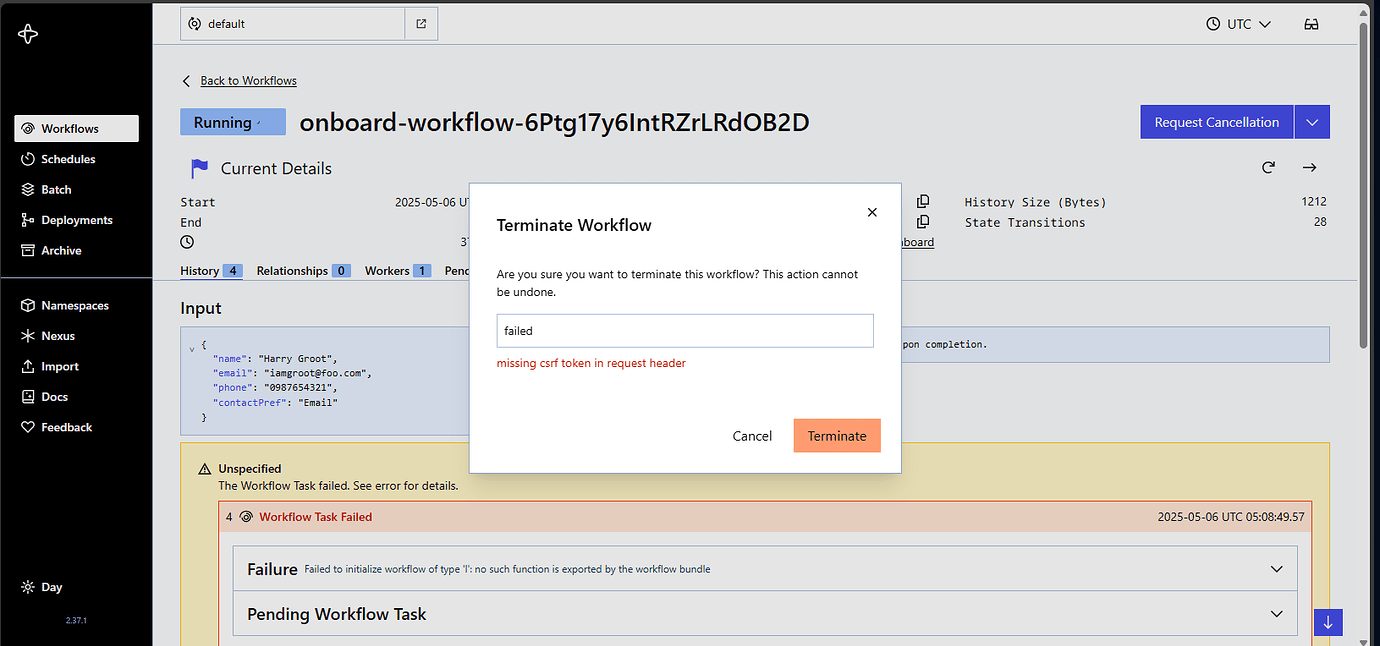Expand the Failure details section
The image size is (1380, 646).
click(x=1277, y=568)
